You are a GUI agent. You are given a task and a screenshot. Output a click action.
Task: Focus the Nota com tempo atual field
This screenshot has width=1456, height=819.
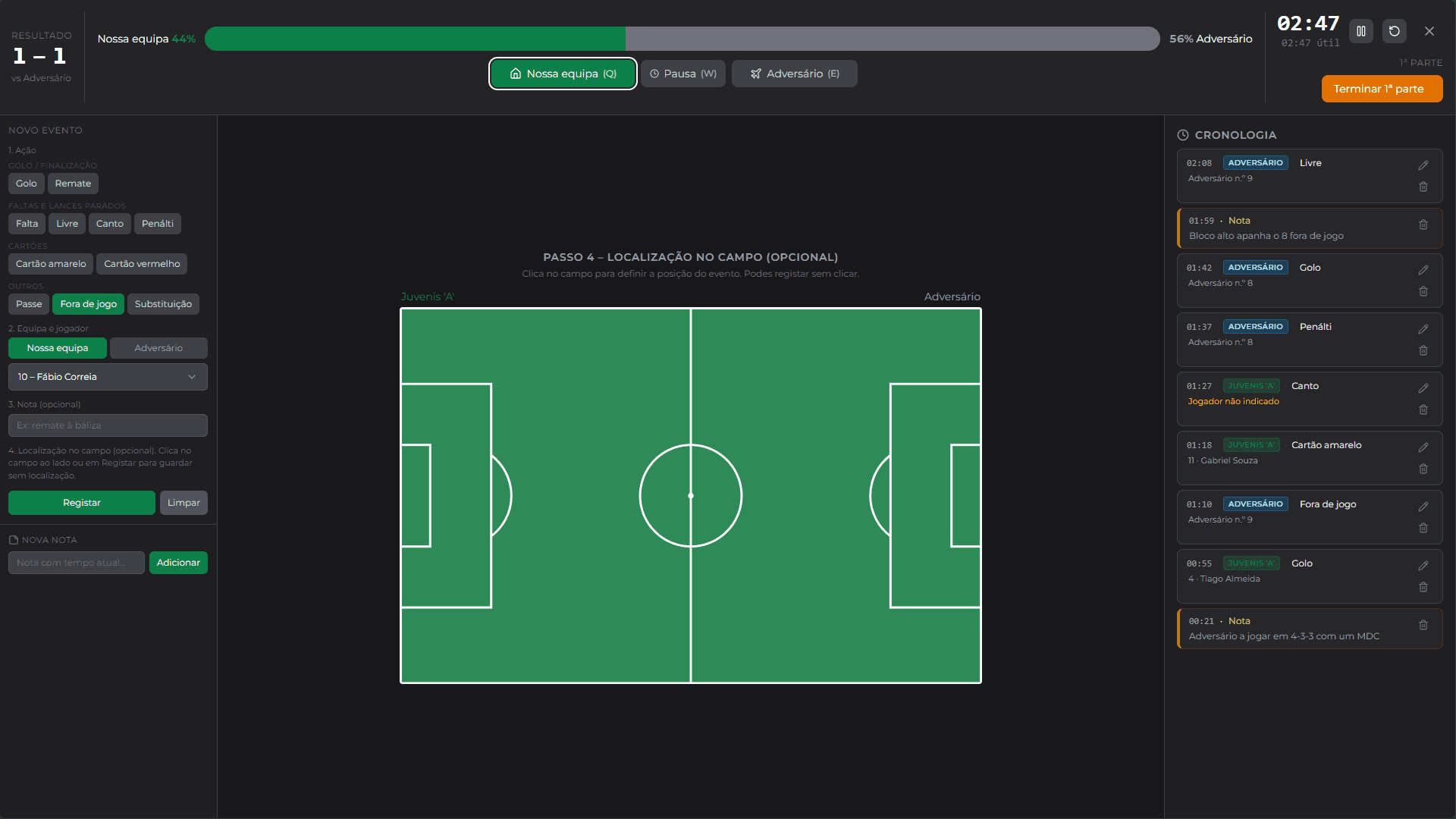click(76, 563)
